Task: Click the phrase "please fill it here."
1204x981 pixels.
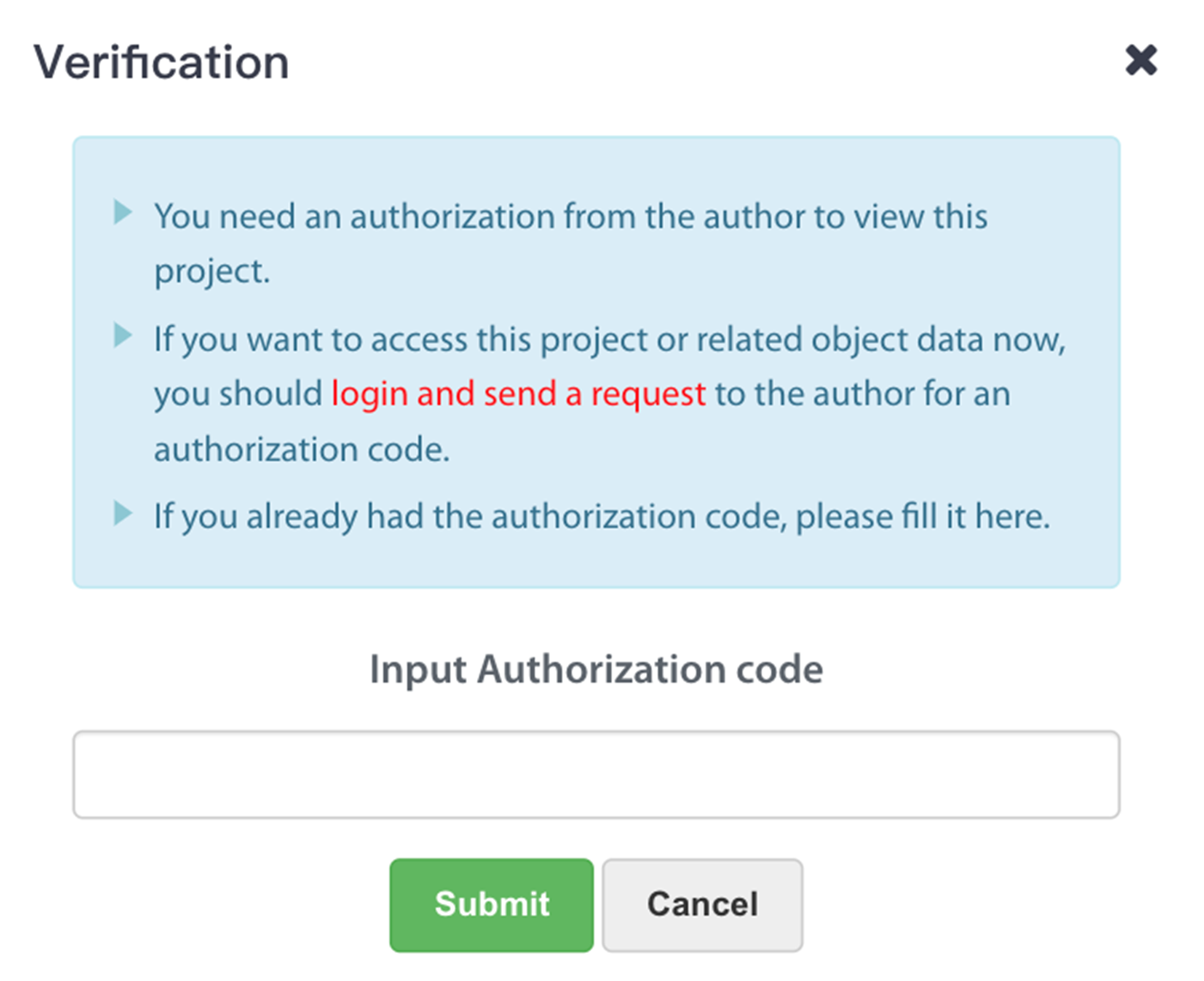Action: (922, 517)
